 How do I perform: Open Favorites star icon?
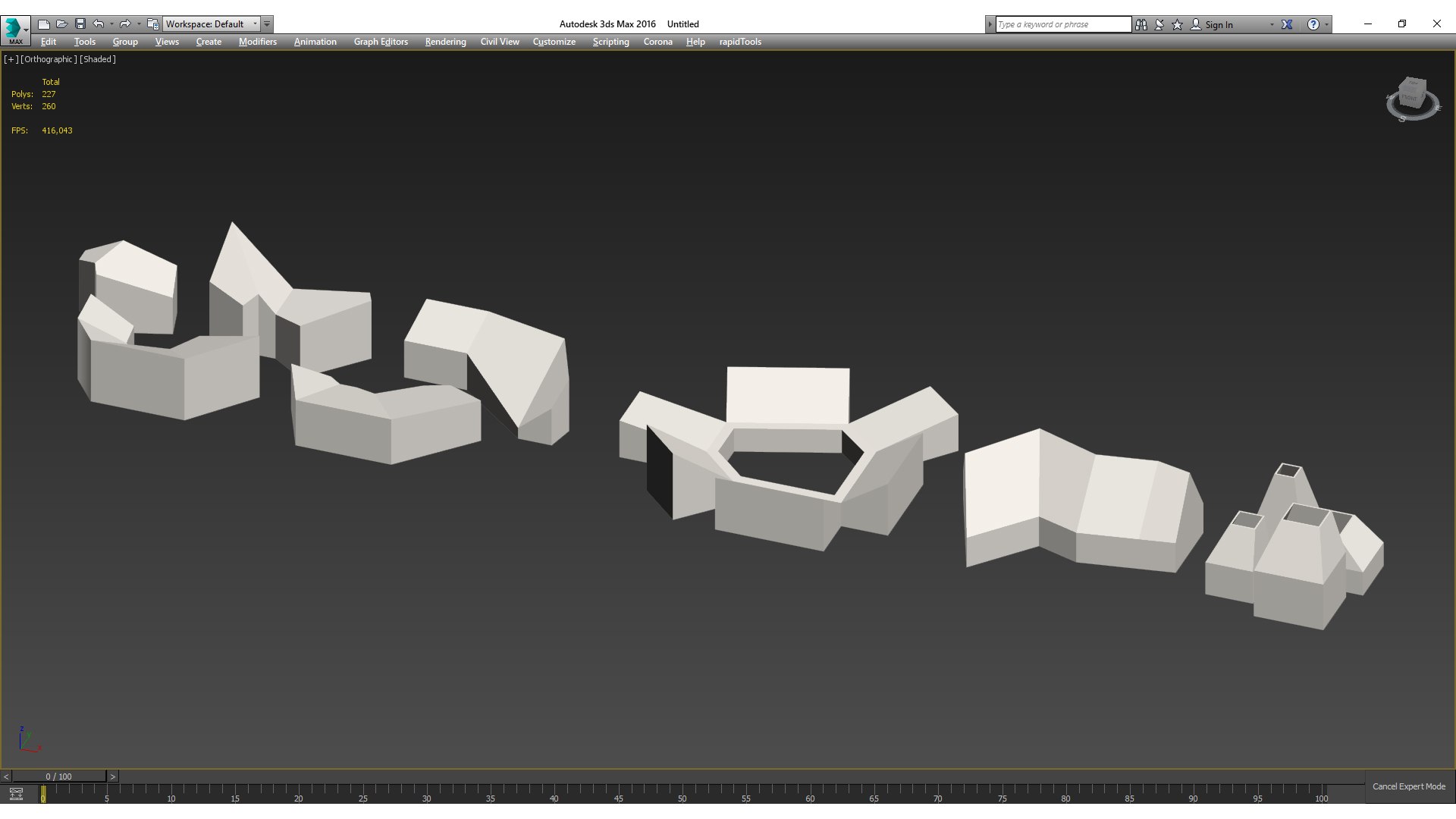pyautogui.click(x=1178, y=24)
